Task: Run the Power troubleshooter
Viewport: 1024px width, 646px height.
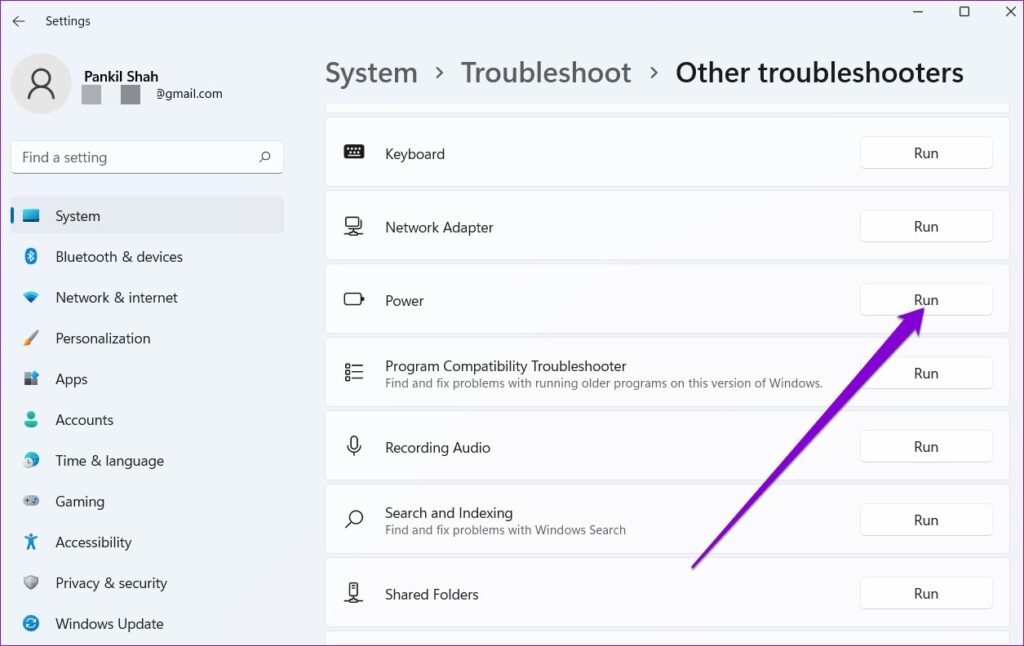Action: [925, 299]
